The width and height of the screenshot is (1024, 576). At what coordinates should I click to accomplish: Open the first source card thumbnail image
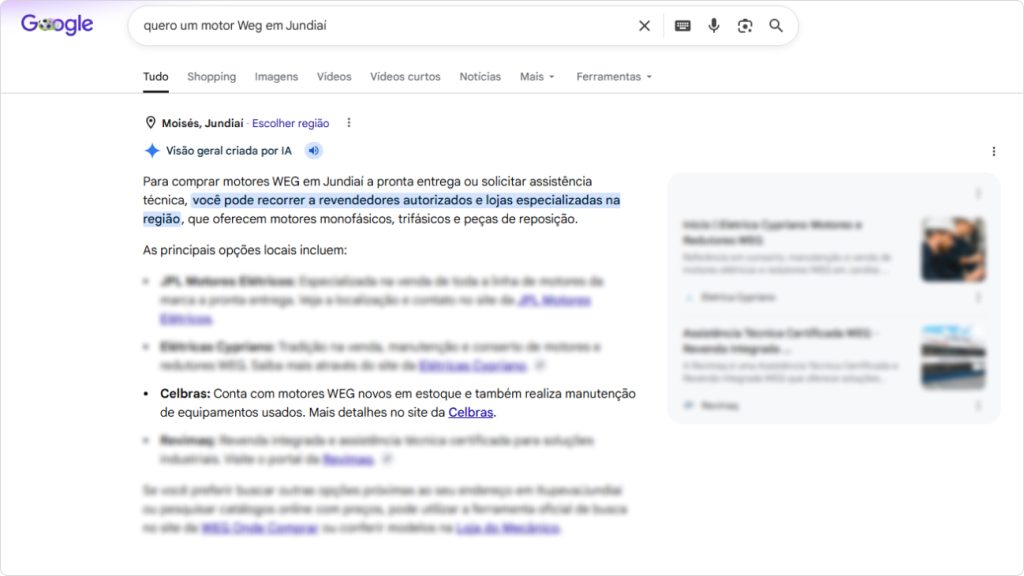point(953,249)
